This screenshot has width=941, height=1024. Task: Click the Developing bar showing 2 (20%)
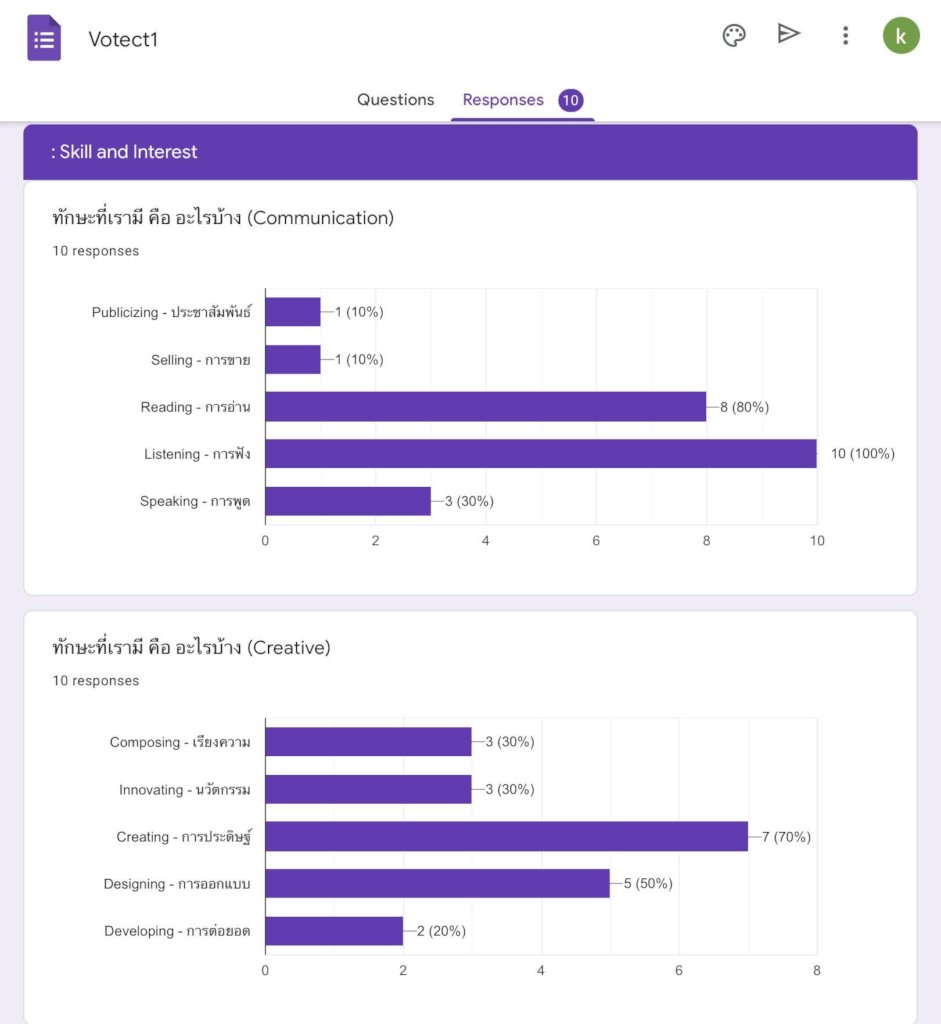(x=334, y=931)
